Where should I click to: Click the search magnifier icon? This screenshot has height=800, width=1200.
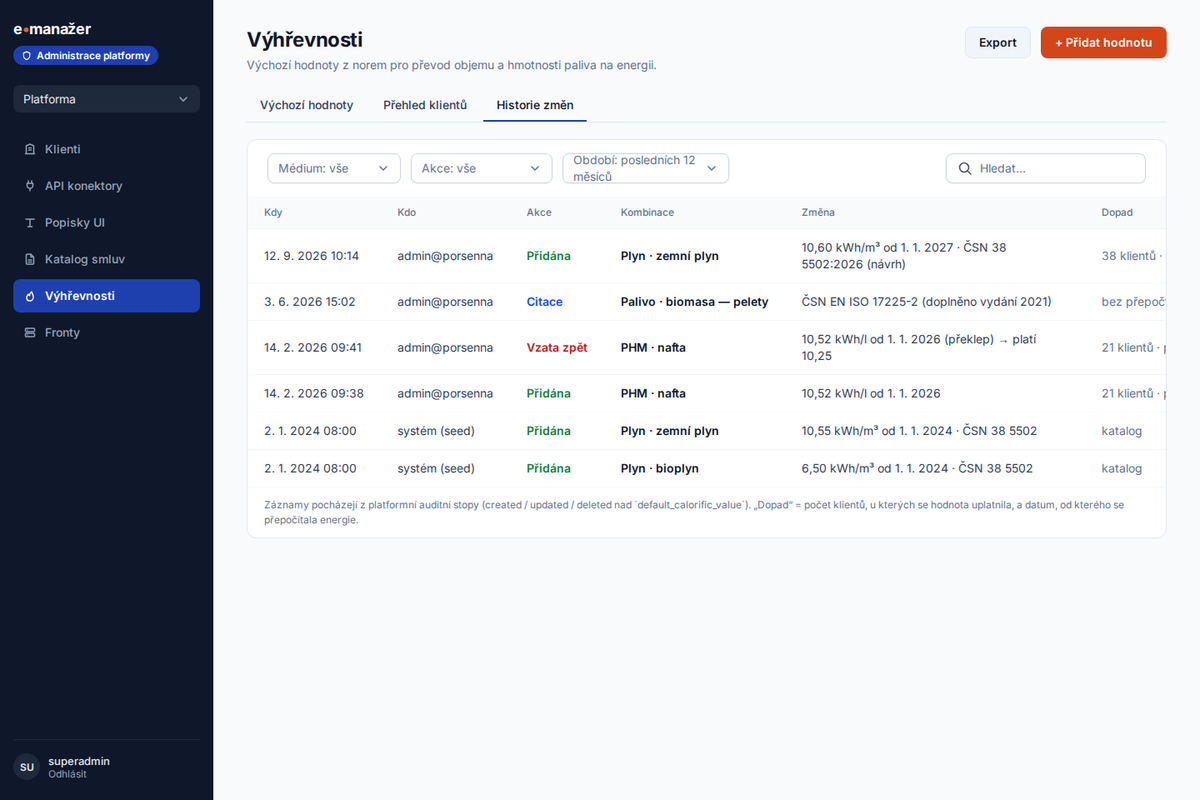pyautogui.click(x=965, y=168)
